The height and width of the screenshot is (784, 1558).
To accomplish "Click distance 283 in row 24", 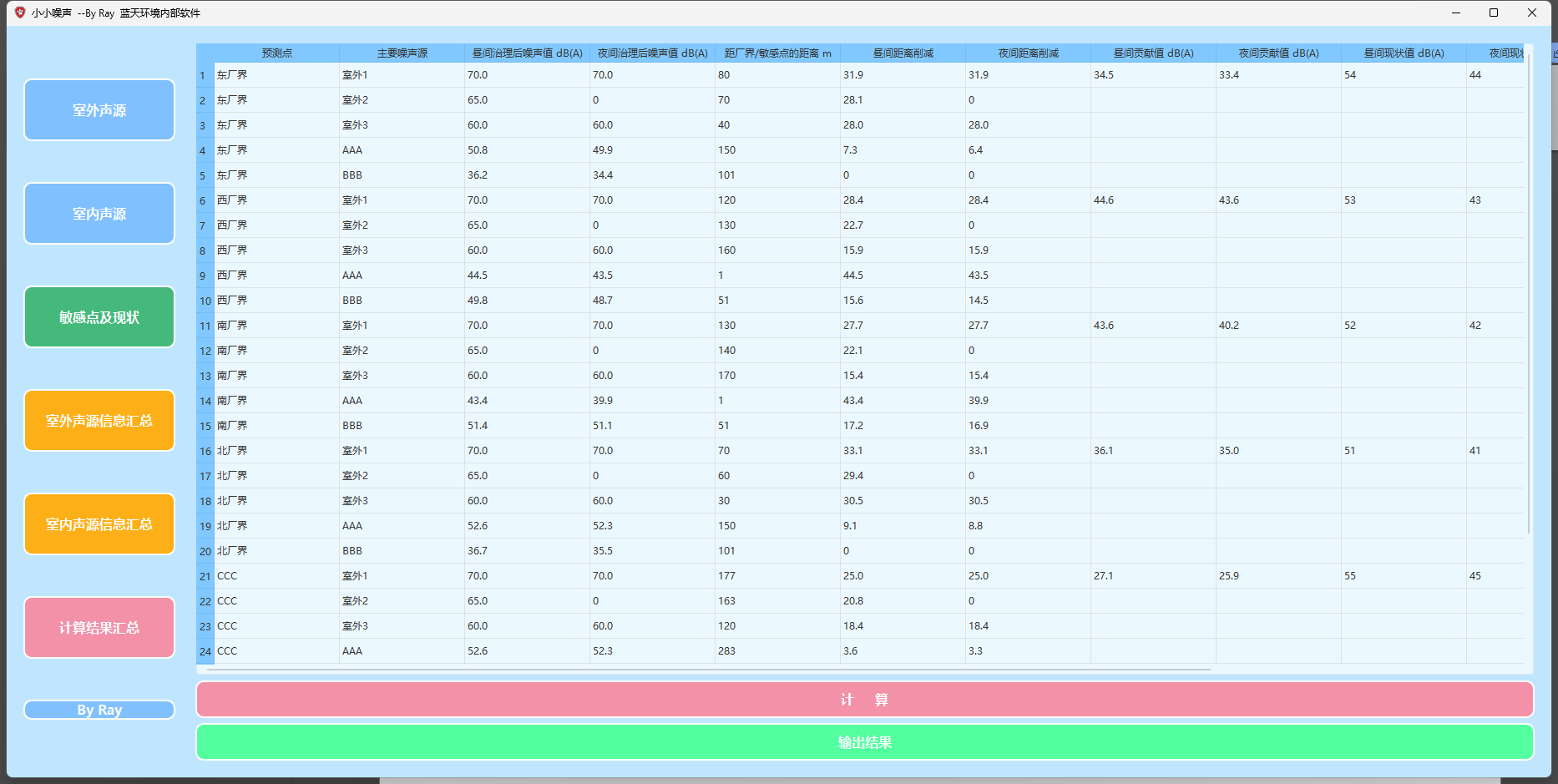I will pyautogui.click(x=777, y=651).
